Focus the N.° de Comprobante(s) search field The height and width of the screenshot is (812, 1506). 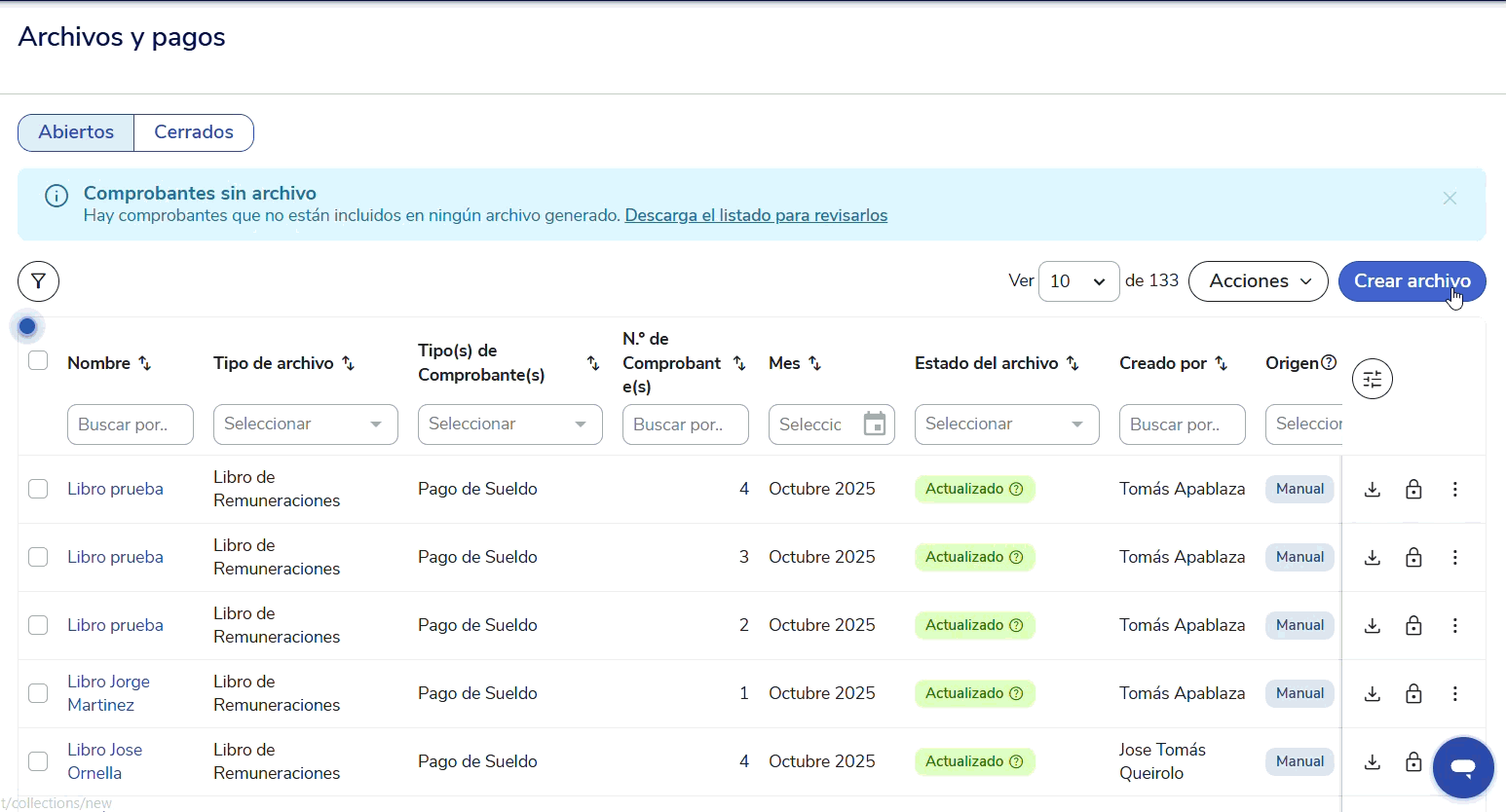686,424
